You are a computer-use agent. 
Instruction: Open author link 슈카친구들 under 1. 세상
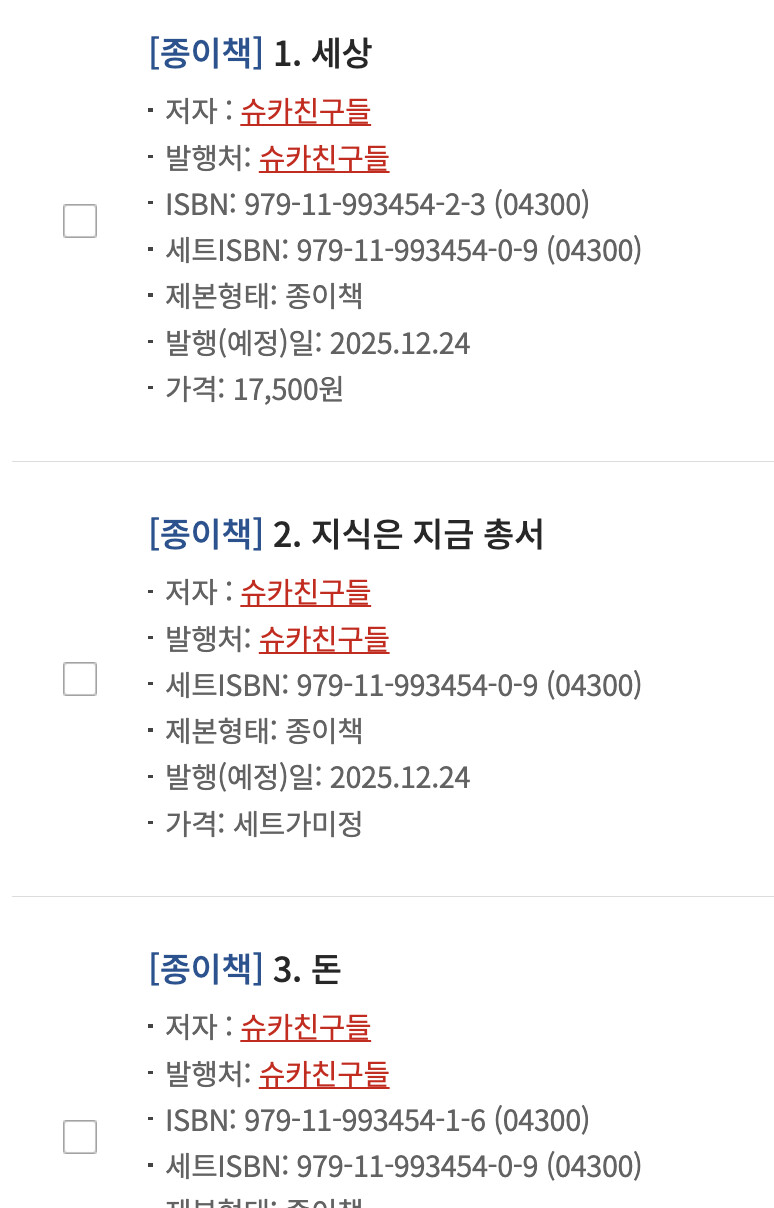pyautogui.click(x=305, y=111)
